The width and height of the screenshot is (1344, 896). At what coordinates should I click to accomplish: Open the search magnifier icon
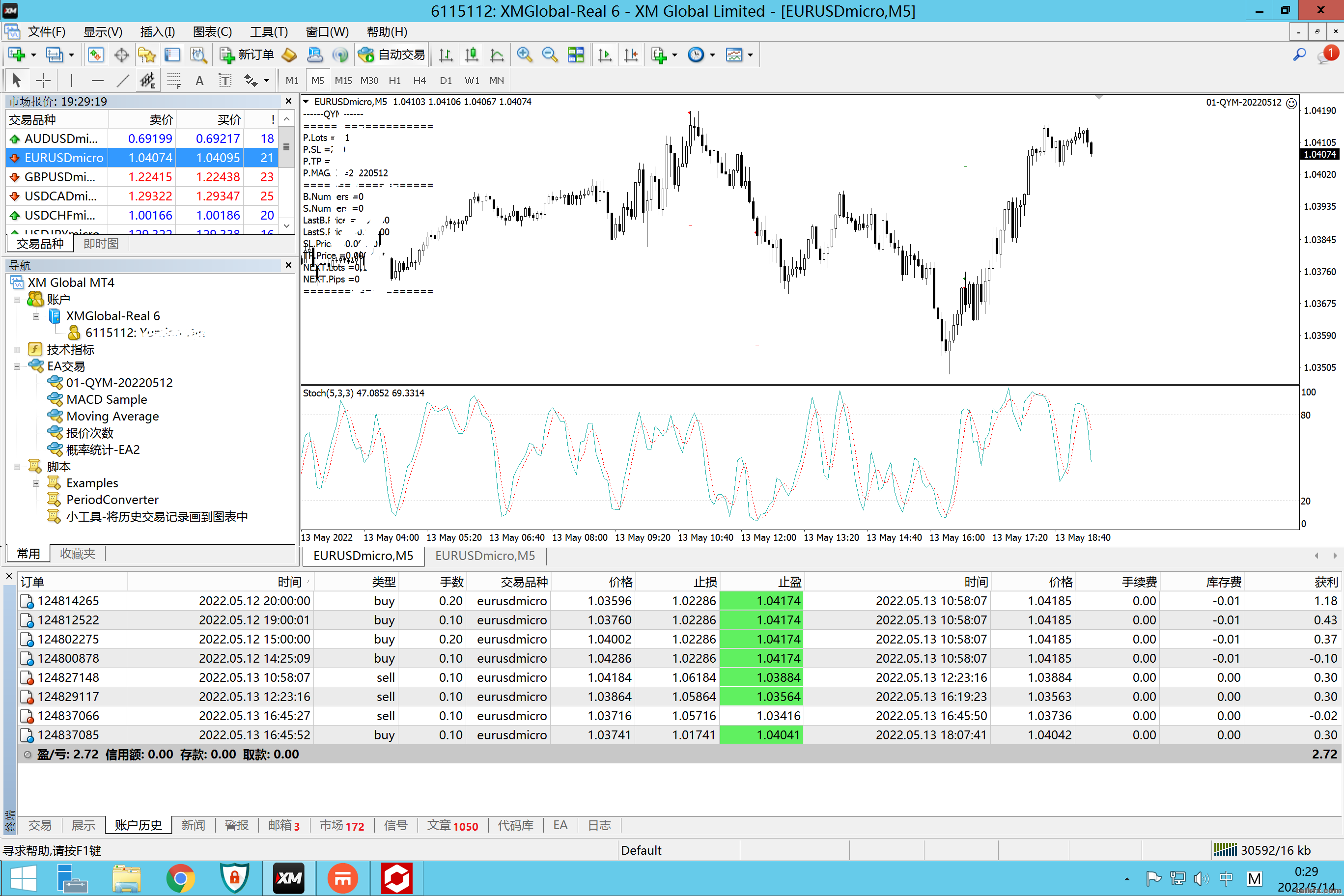1299,55
